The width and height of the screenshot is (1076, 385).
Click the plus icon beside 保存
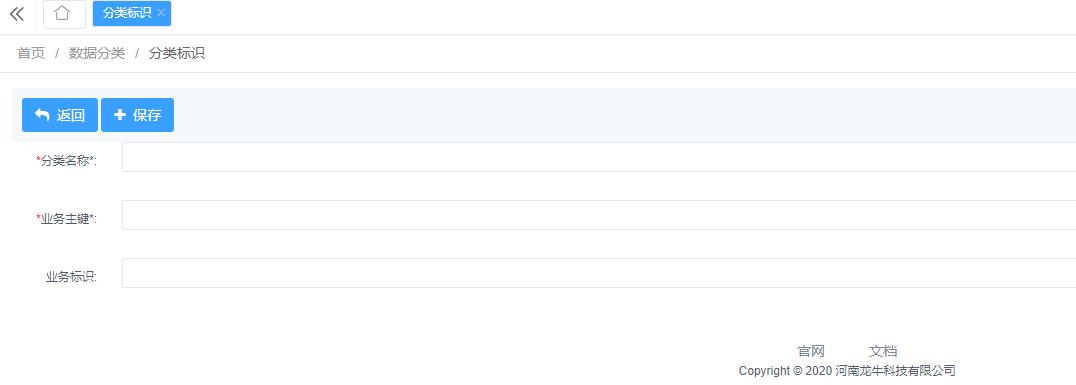(119, 115)
